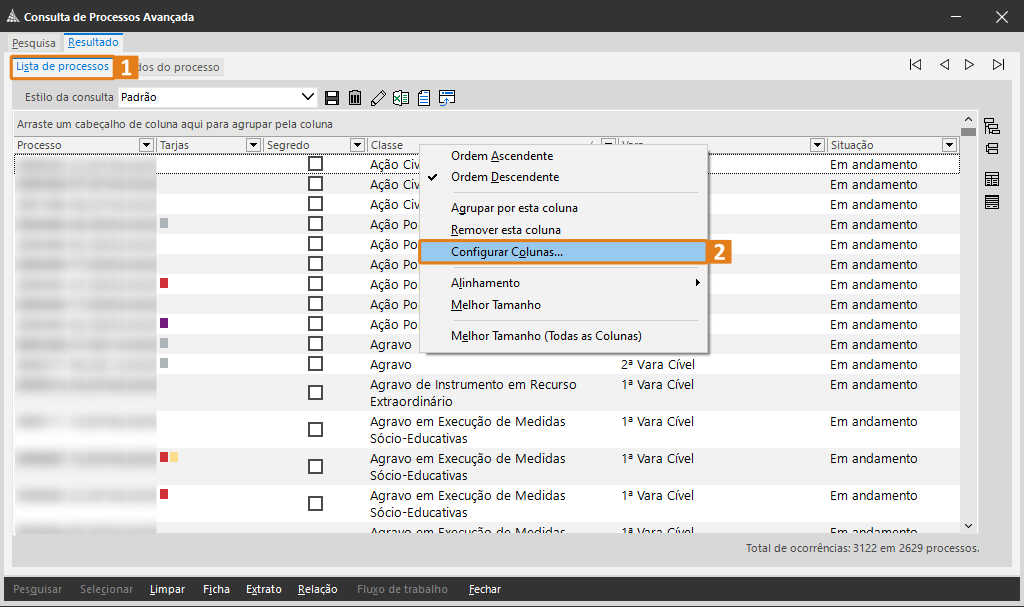
Task: Choose Ordem Descendente from context menu
Action: click(x=563, y=177)
